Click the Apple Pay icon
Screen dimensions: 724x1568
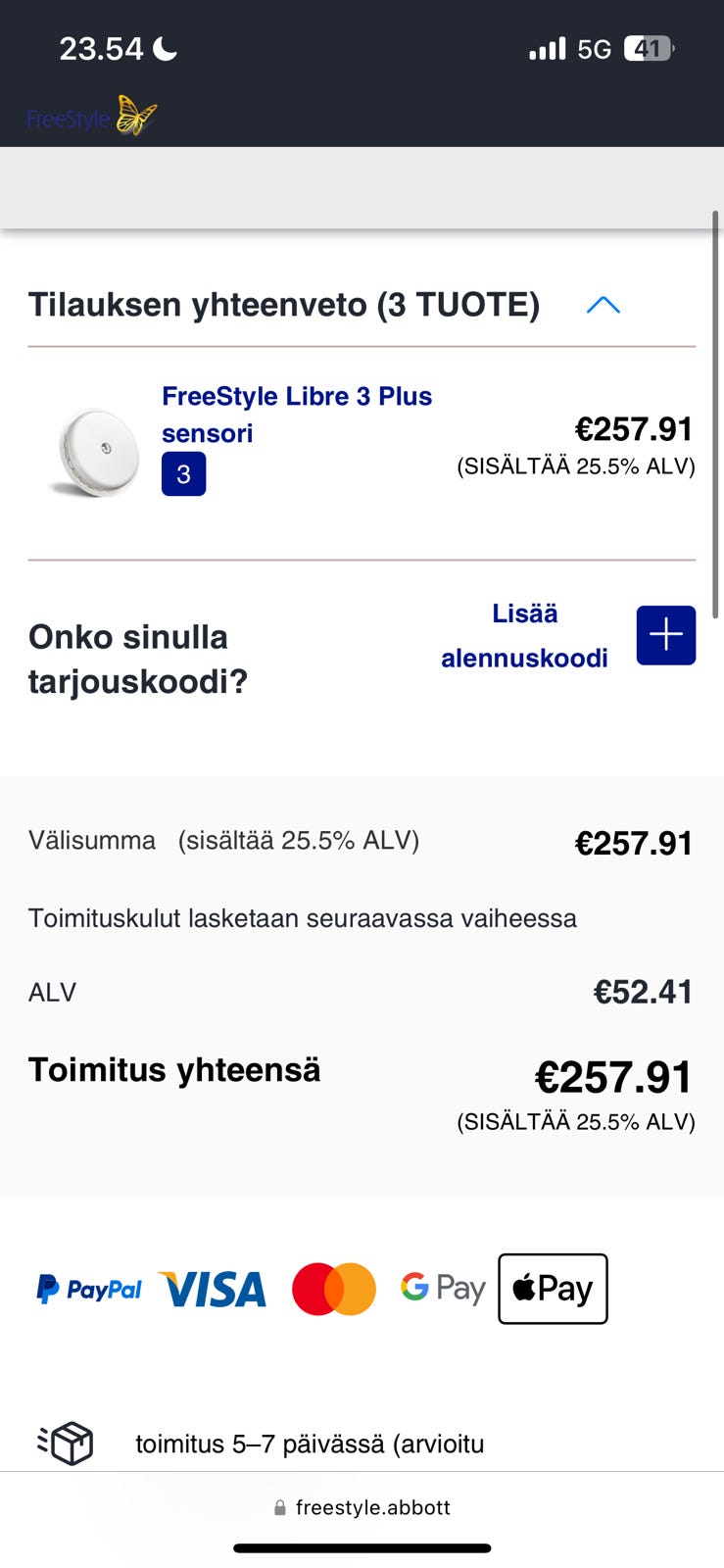tap(553, 1289)
